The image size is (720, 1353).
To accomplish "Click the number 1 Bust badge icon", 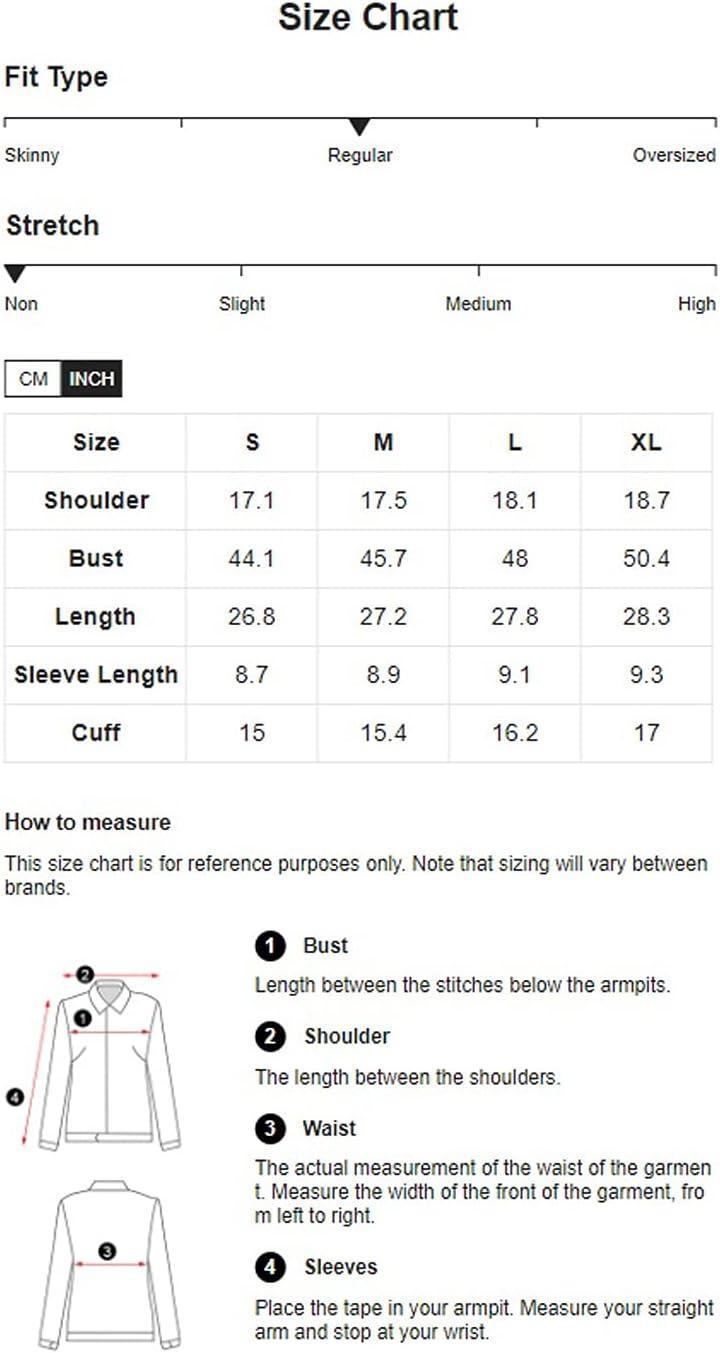I will 269,945.
